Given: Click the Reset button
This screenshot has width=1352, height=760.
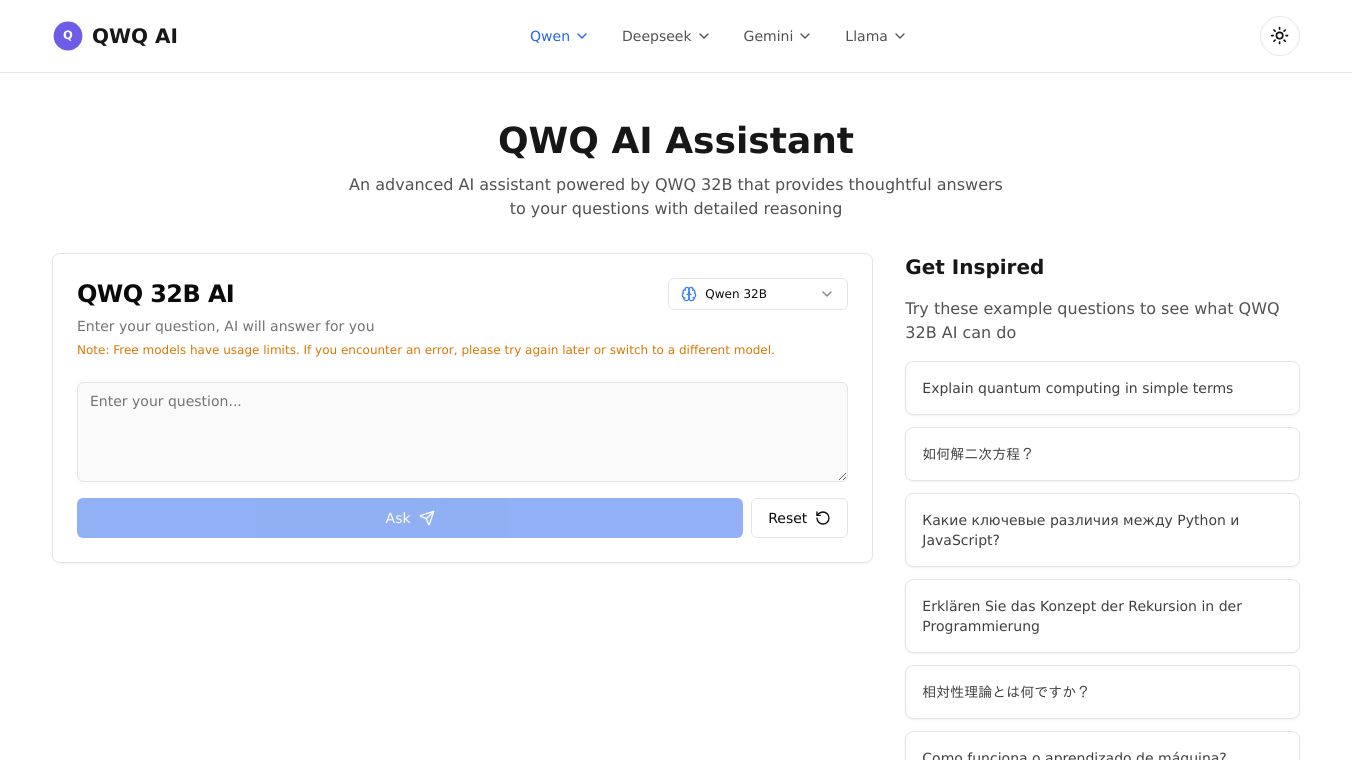Looking at the screenshot, I should pos(799,518).
